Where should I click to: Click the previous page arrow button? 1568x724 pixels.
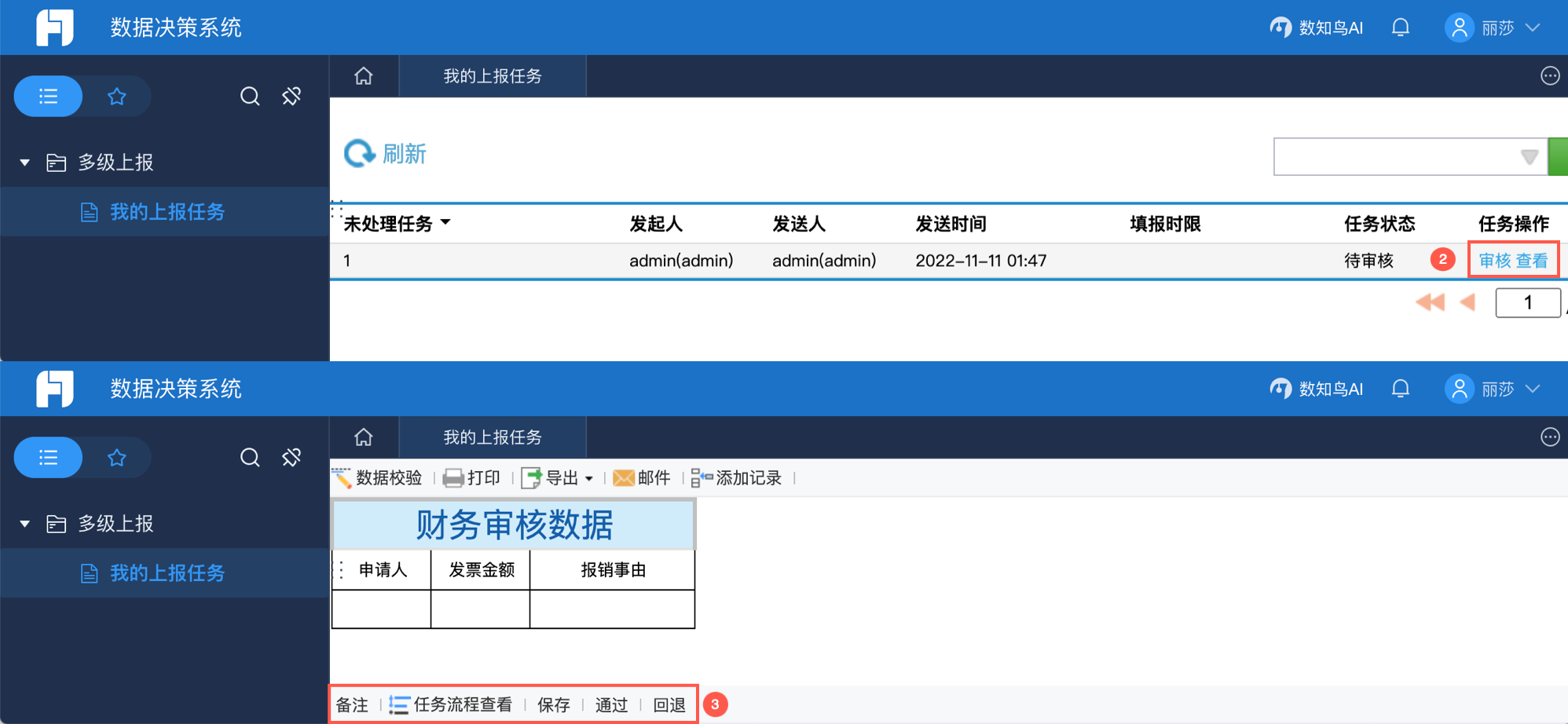1467,302
